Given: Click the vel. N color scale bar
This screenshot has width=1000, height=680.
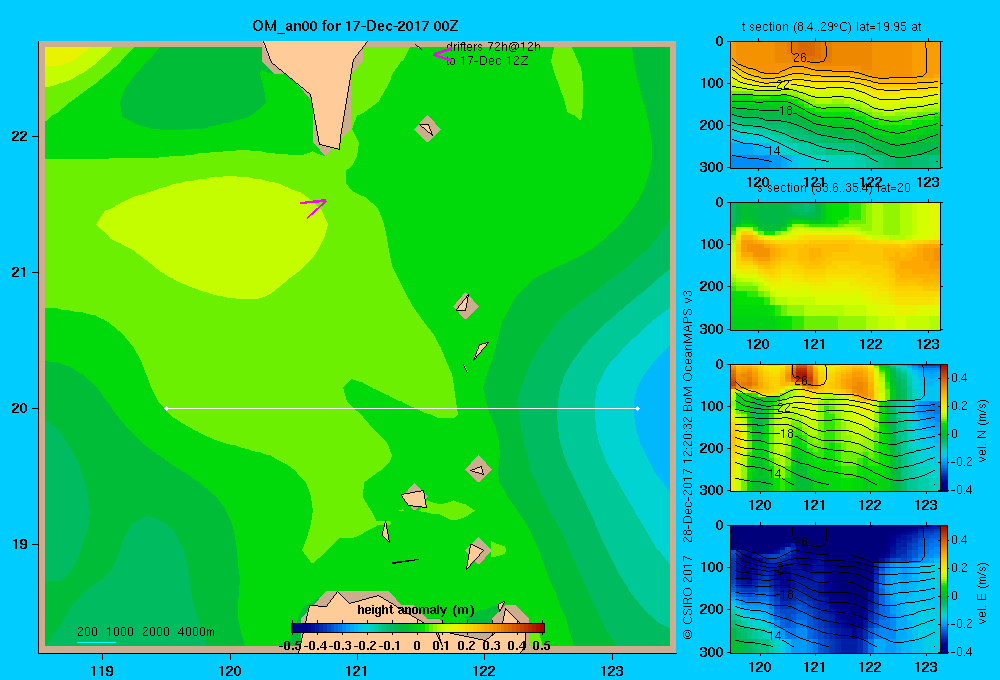Looking at the screenshot, I should (x=945, y=427).
